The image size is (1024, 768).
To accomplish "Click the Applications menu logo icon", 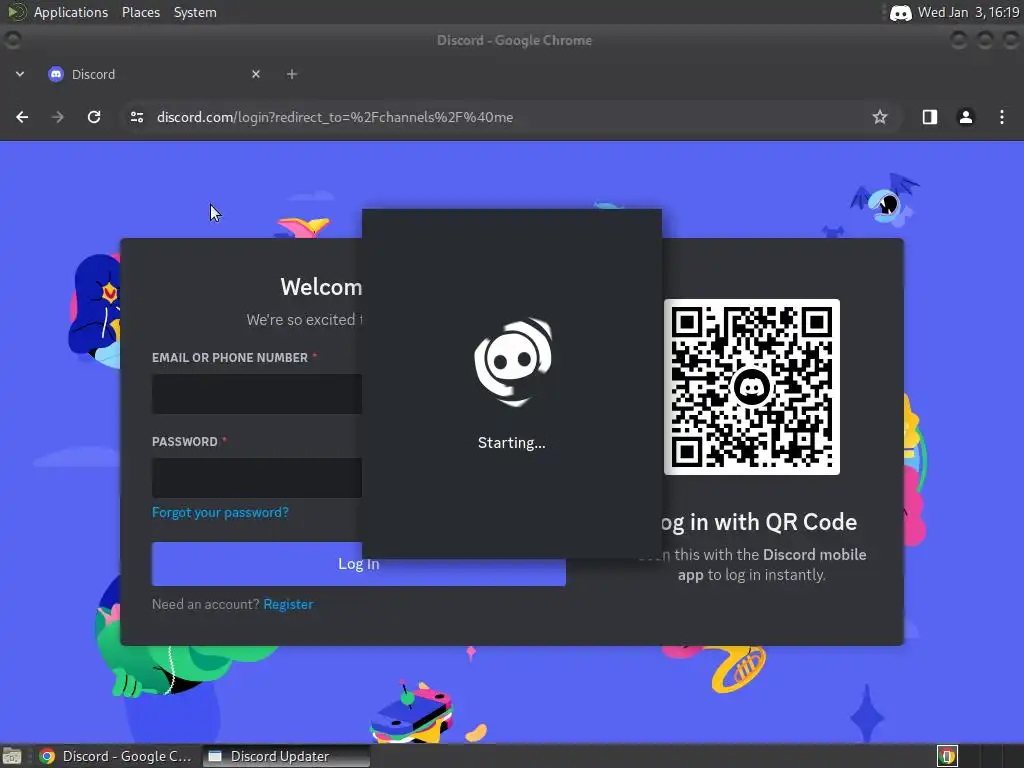I will [16, 12].
